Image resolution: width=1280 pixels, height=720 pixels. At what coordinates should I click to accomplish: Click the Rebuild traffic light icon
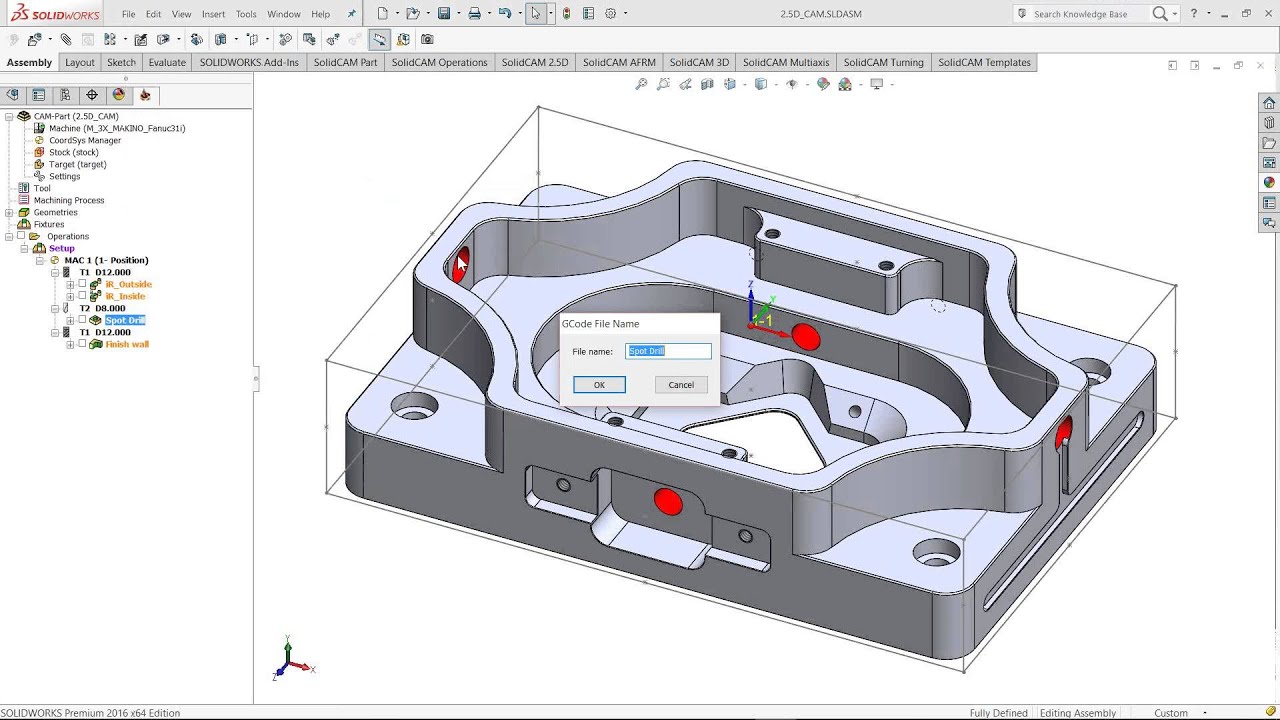click(x=567, y=14)
